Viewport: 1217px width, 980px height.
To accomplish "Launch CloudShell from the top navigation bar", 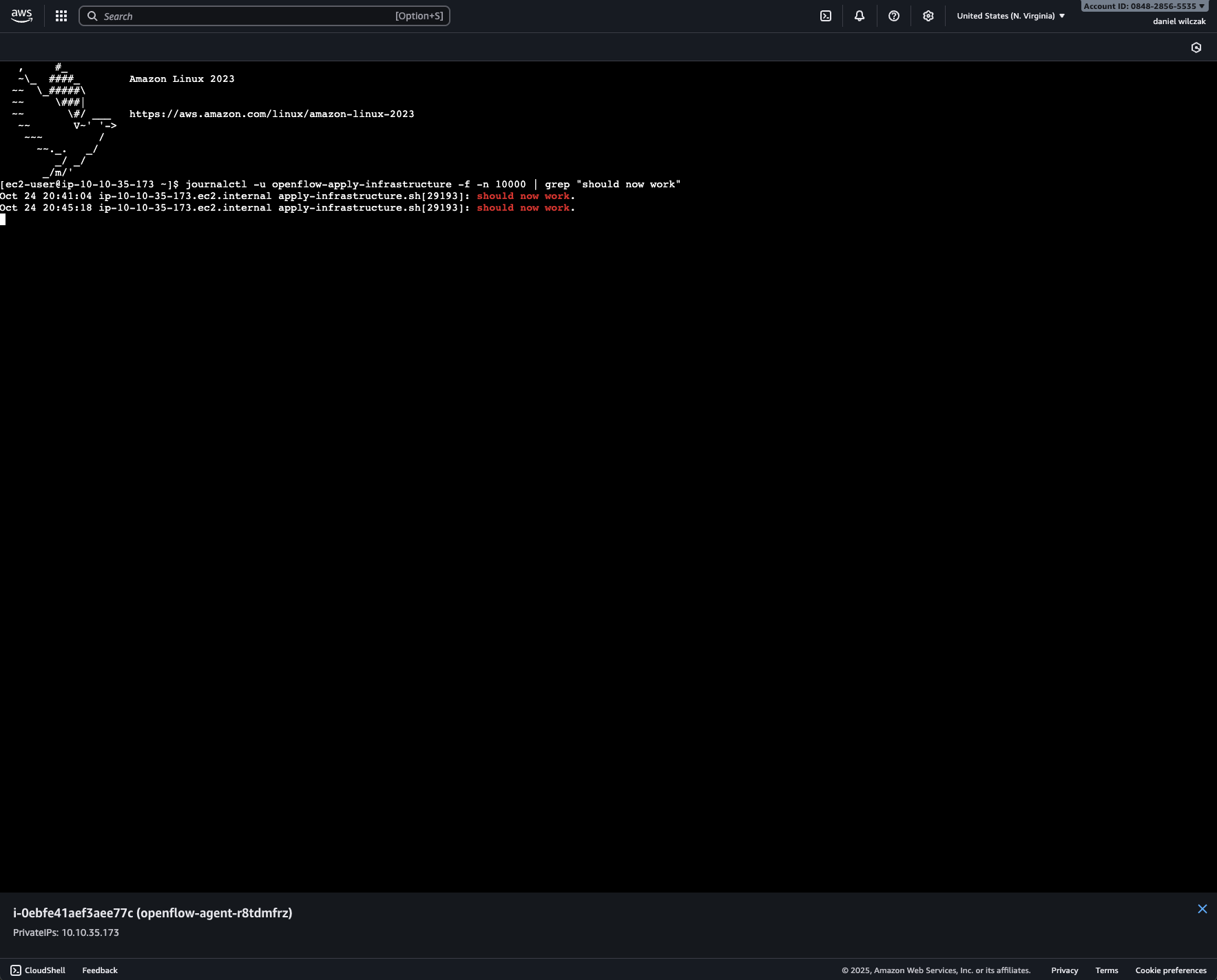I will (x=826, y=16).
